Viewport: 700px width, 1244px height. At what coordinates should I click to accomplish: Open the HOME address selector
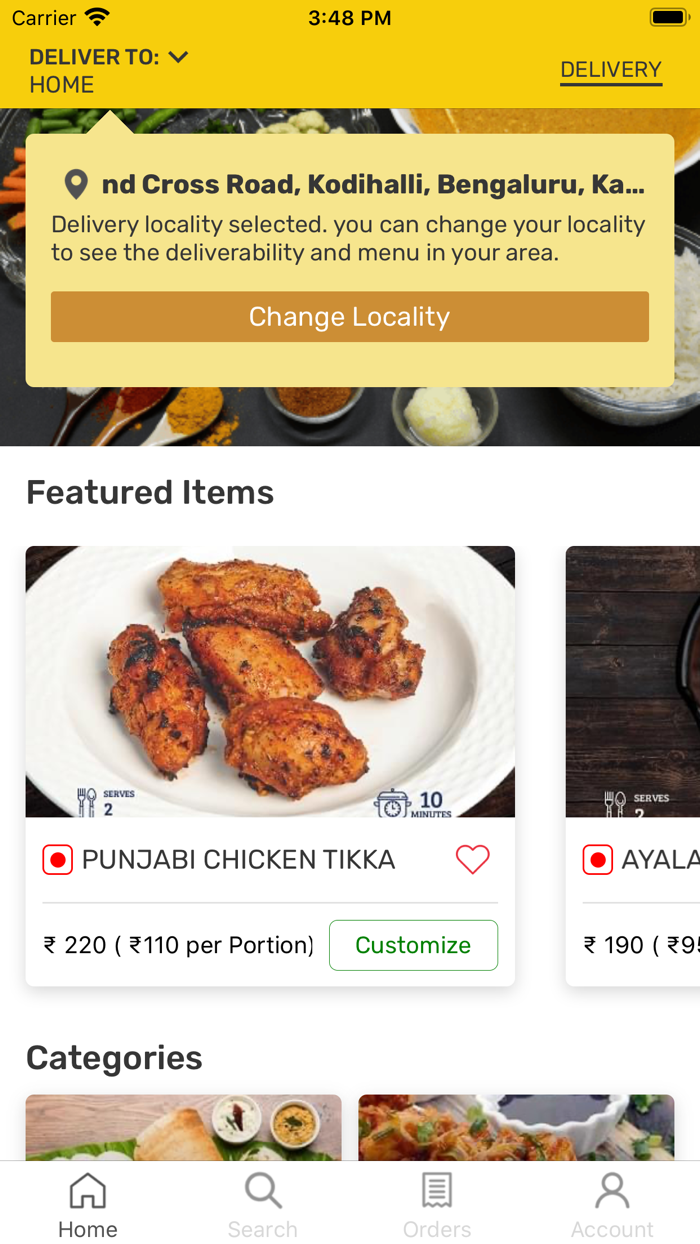click(x=62, y=85)
